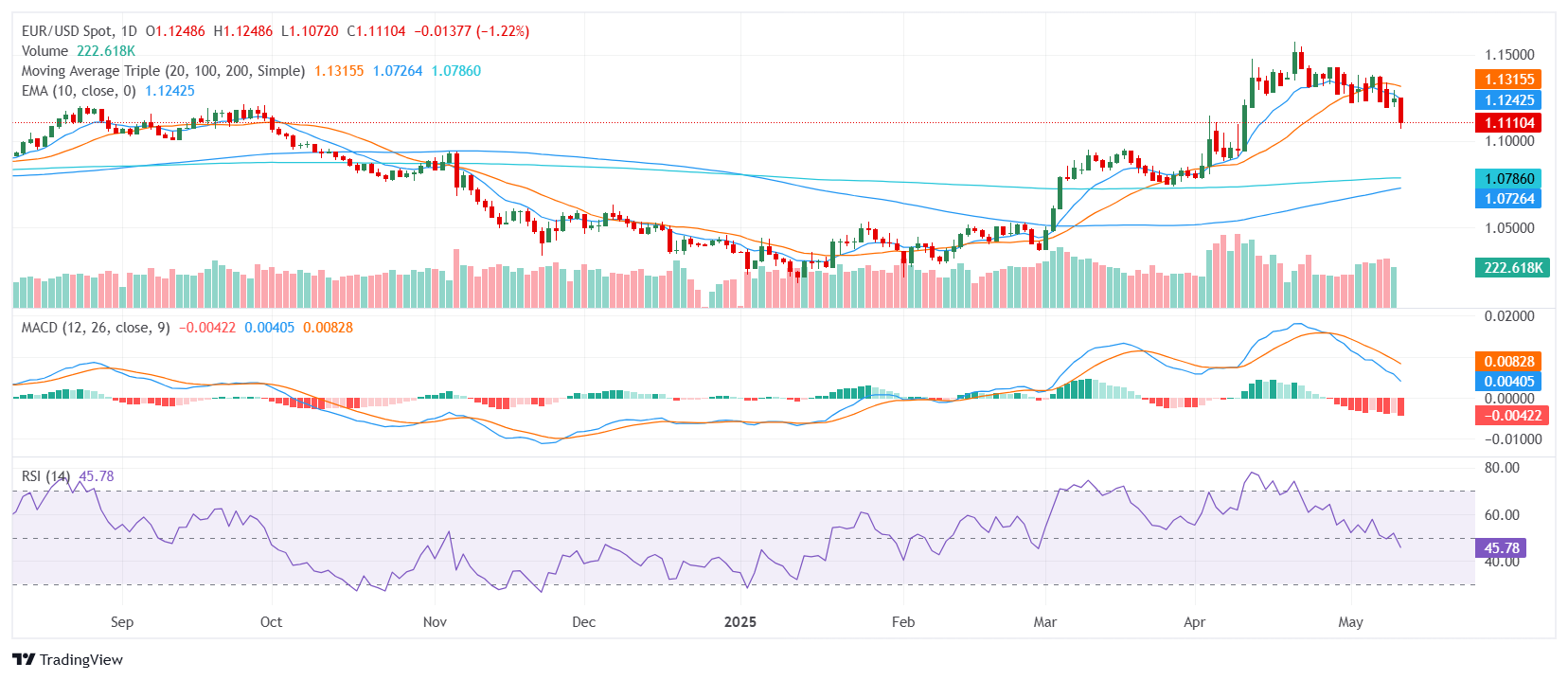Image resolution: width=1568 pixels, height=680 pixels.
Task: Click the orange 0.00828 MACD signal tag
Action: (1508, 362)
